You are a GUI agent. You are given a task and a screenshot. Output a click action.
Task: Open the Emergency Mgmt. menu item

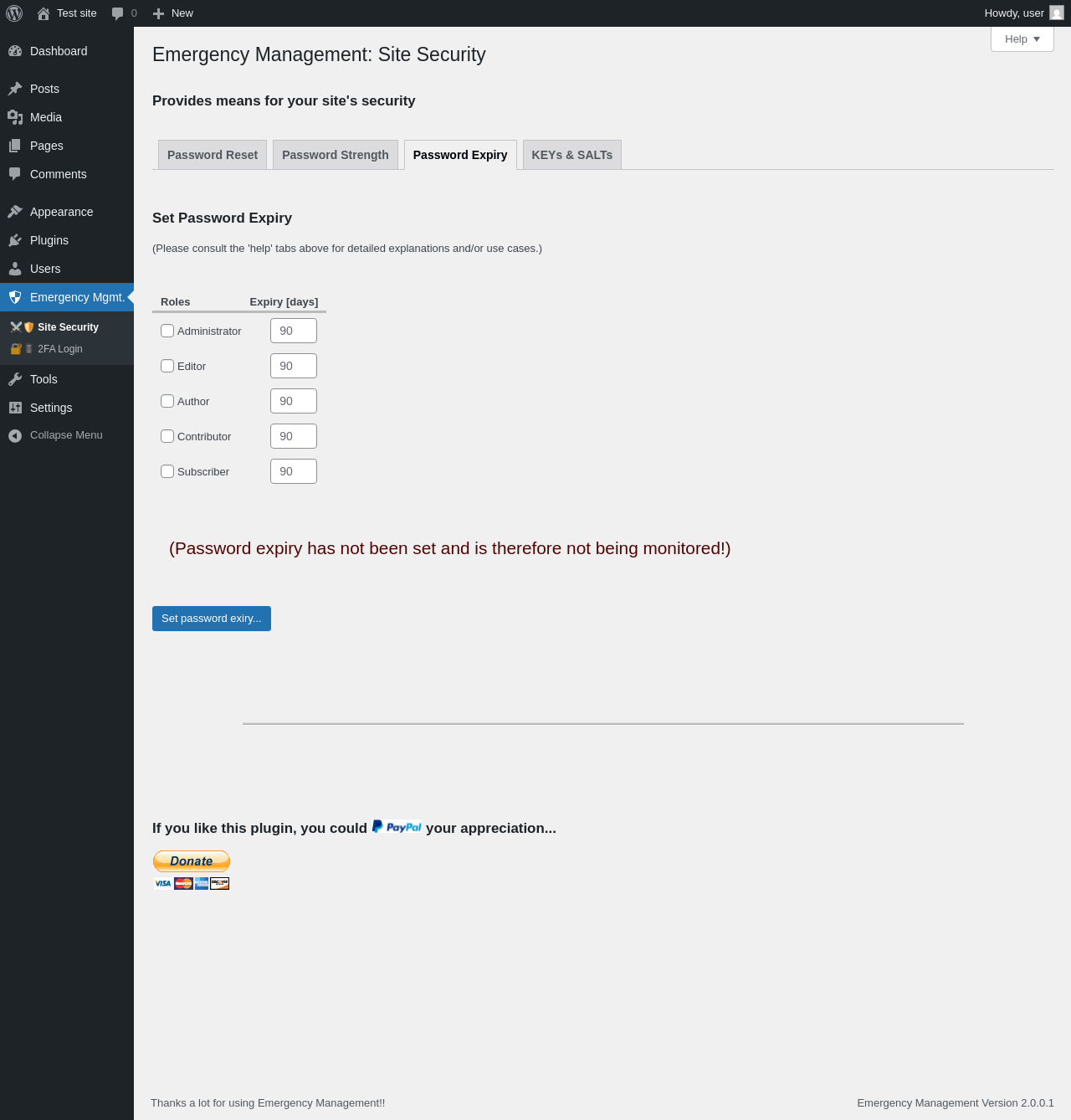67,297
